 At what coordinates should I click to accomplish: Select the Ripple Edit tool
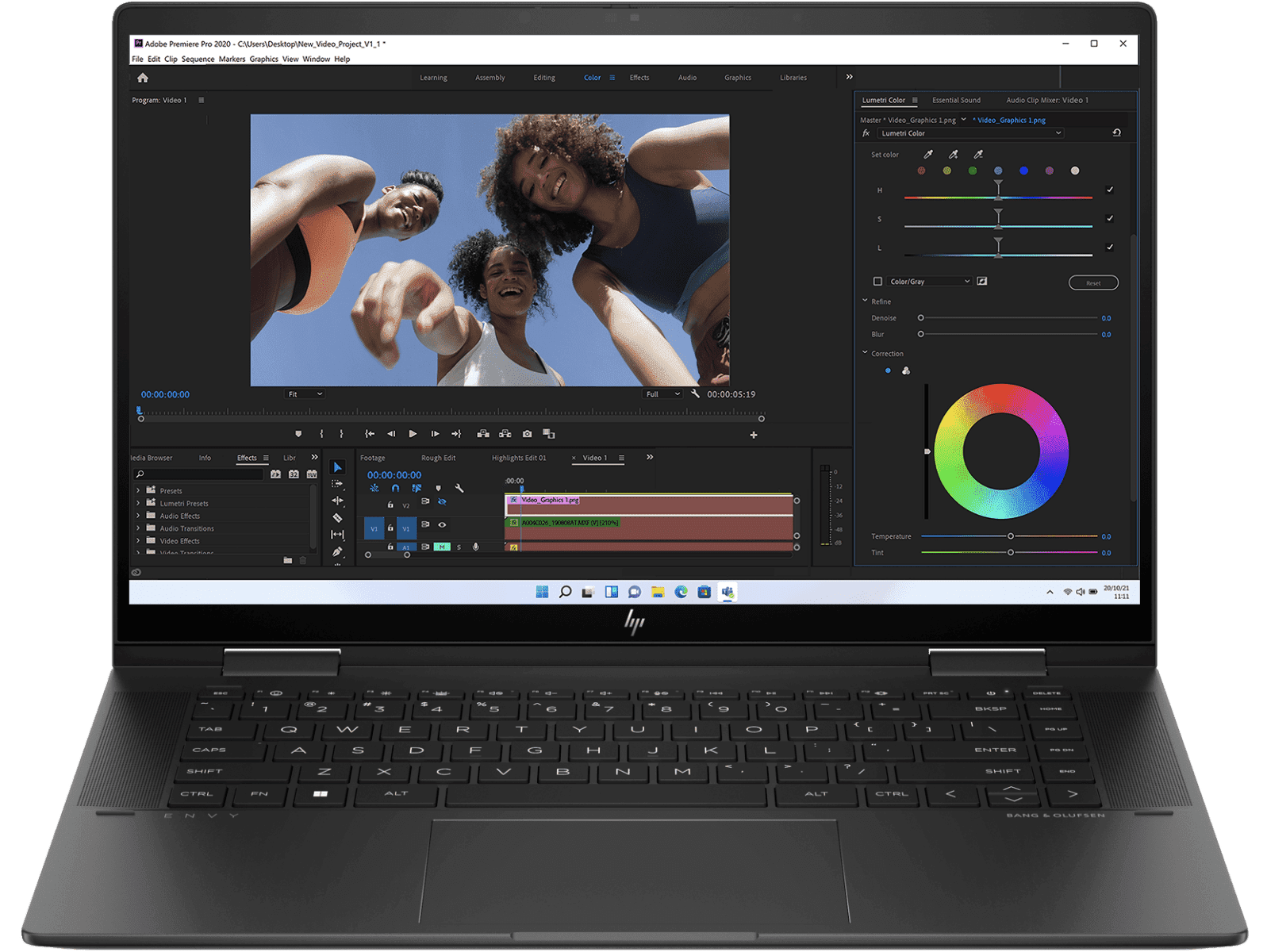click(337, 501)
